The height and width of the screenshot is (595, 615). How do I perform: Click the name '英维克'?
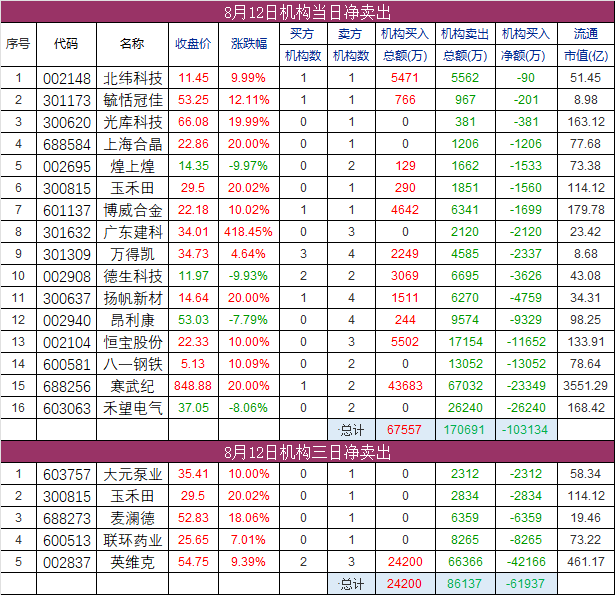[x=132, y=562]
